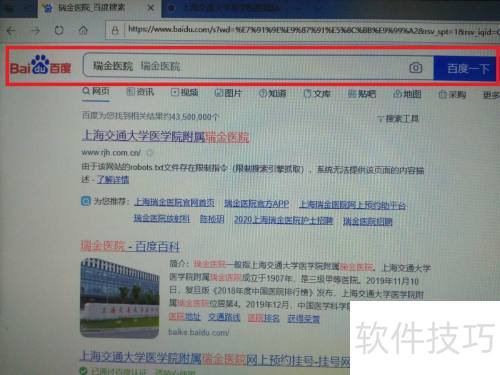Click the camera image search icon

416,68
